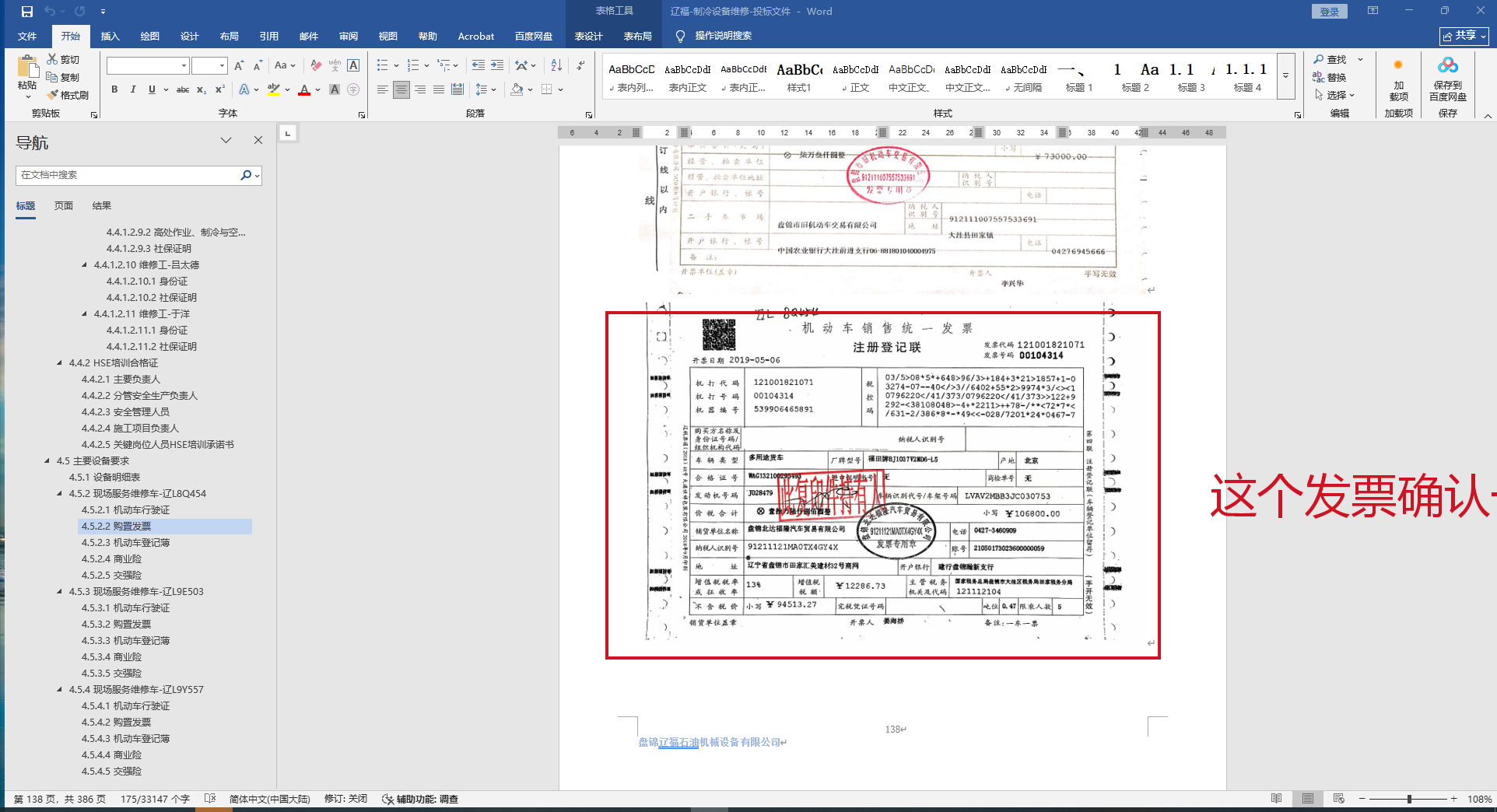Apply the 标题 1 style
The height and width of the screenshot is (812, 1497).
click(1079, 77)
